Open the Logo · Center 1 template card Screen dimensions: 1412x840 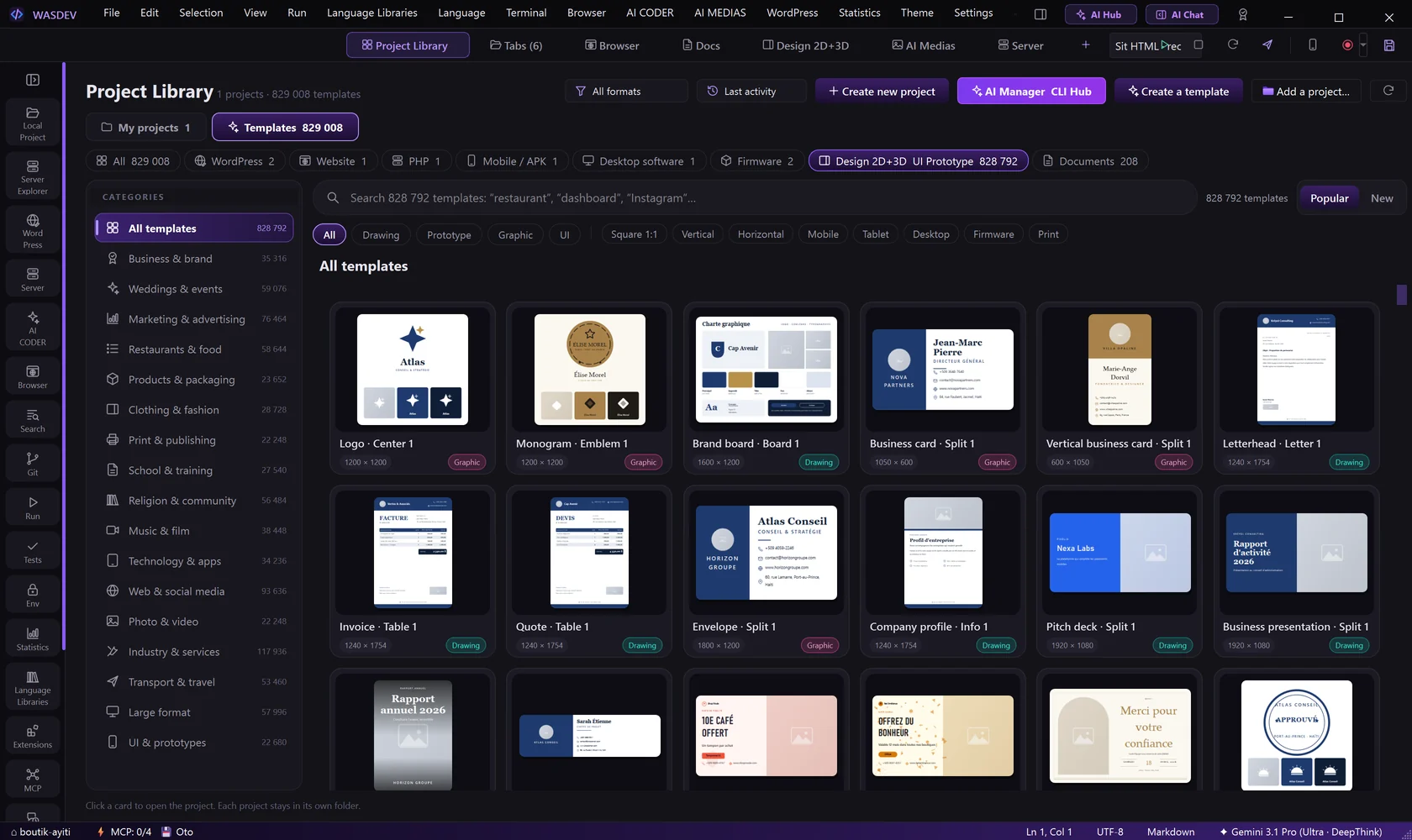coord(413,388)
